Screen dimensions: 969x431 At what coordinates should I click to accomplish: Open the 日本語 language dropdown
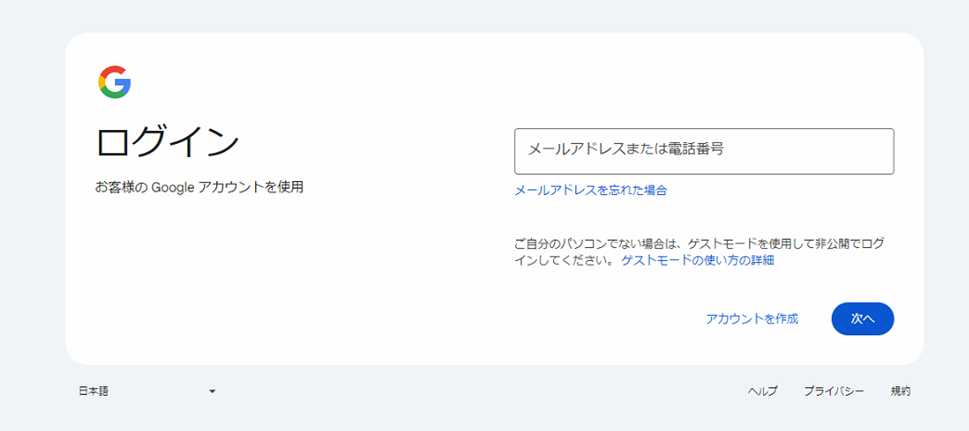pos(148,391)
